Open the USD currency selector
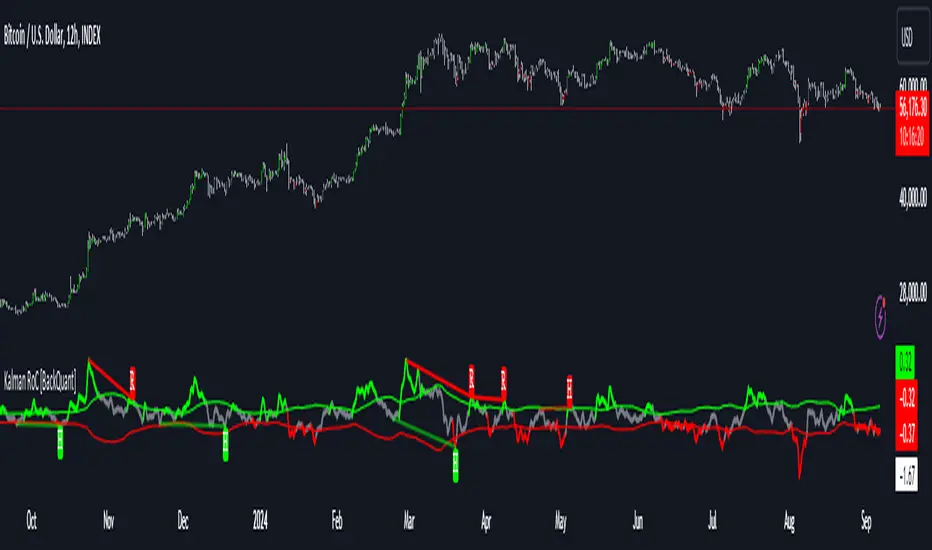The width and height of the screenshot is (932, 550). click(912, 36)
